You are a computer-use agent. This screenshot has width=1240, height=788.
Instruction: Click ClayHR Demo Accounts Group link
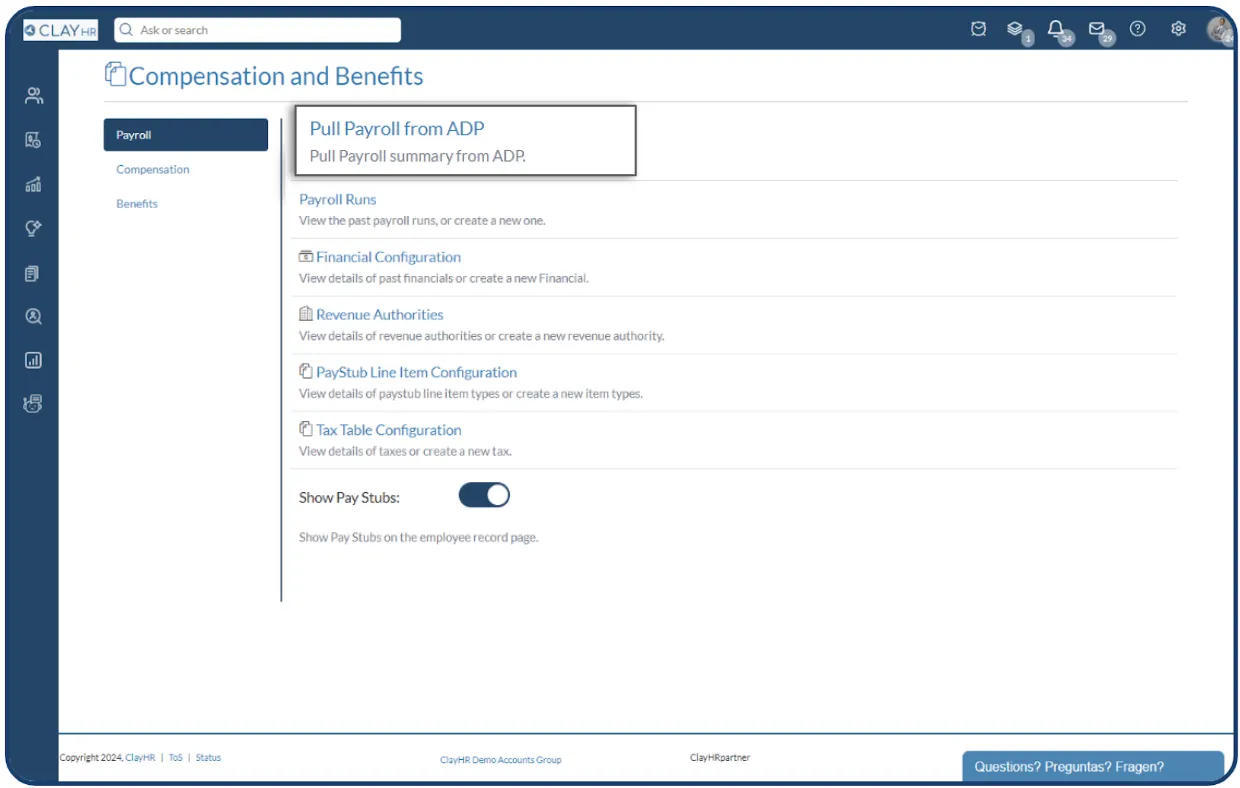click(x=501, y=760)
